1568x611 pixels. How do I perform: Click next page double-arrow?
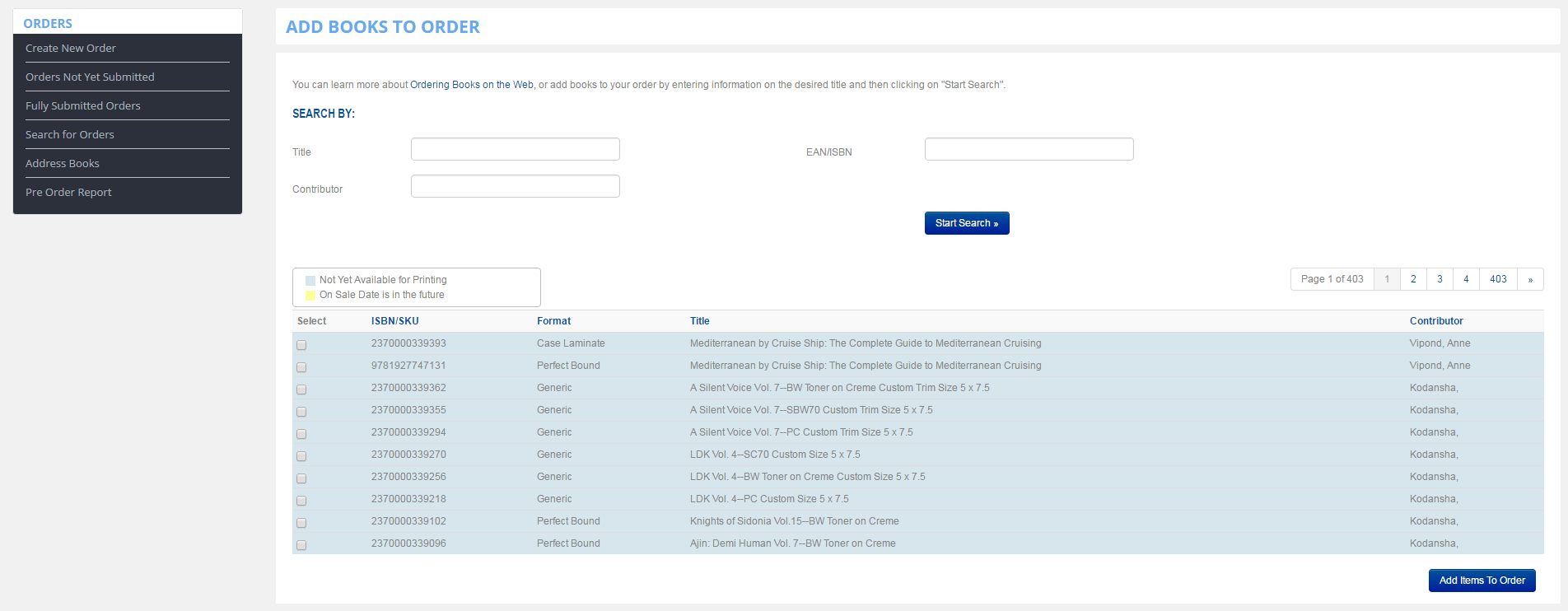pos(1530,279)
